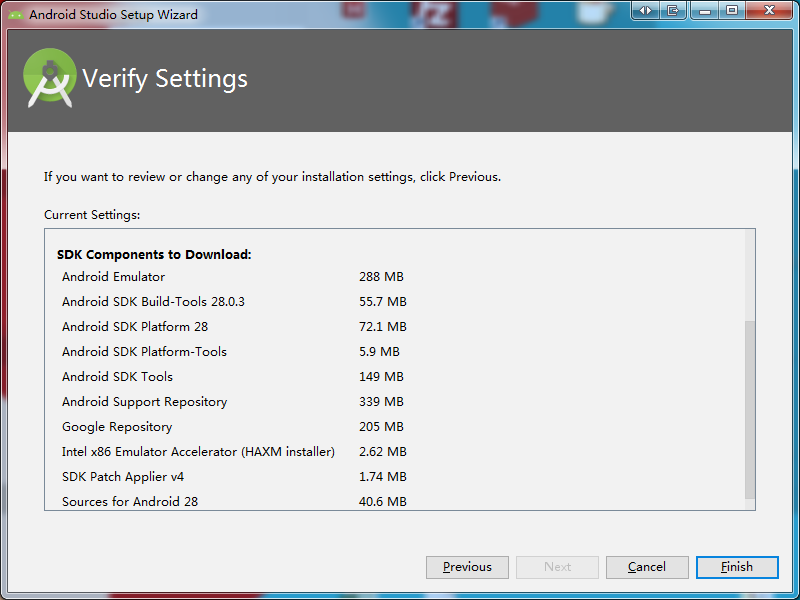The width and height of the screenshot is (800, 600).
Task: Click the 2.62 MB size value
Action: (x=383, y=452)
